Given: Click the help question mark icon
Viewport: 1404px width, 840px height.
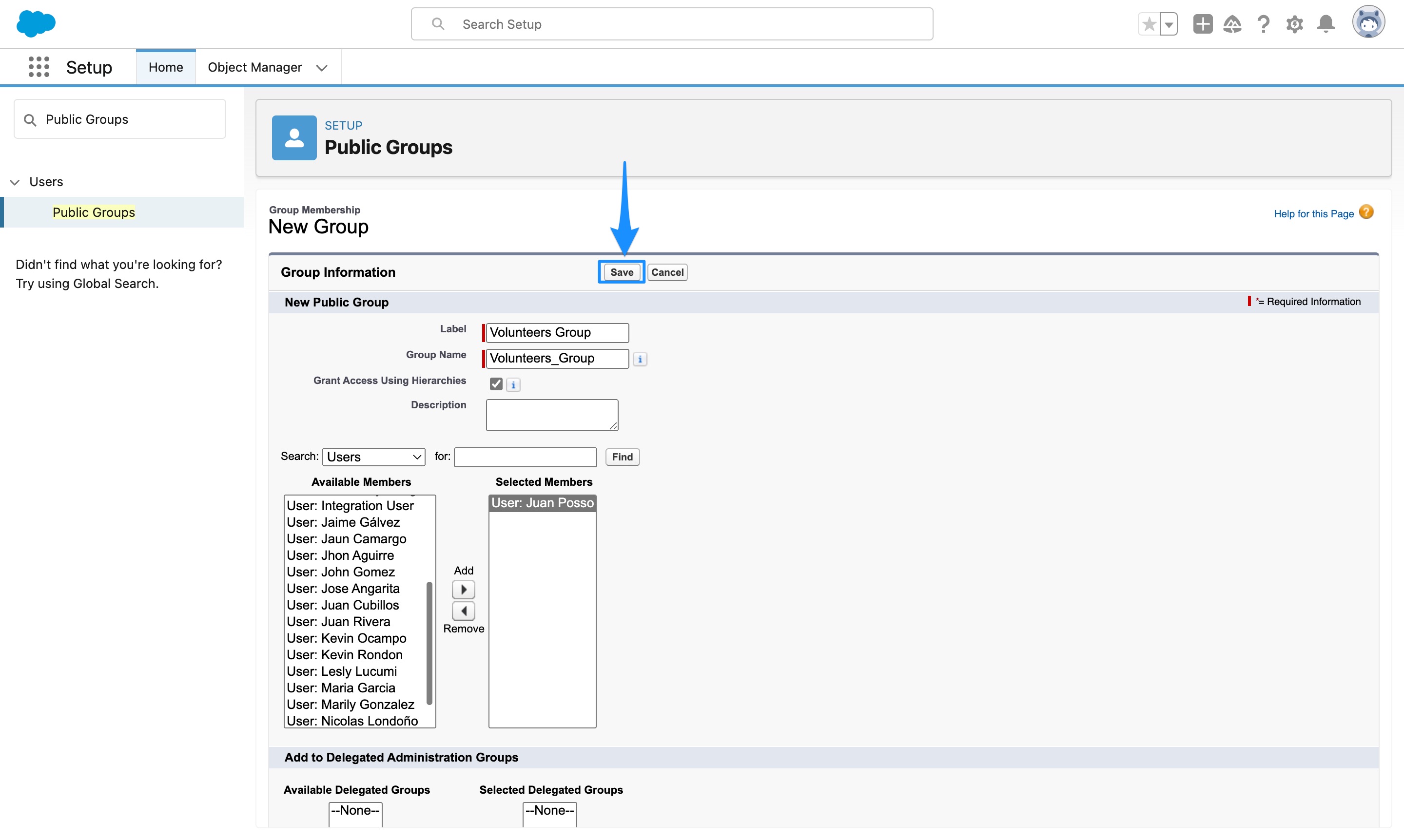Looking at the screenshot, I should pos(1264,24).
